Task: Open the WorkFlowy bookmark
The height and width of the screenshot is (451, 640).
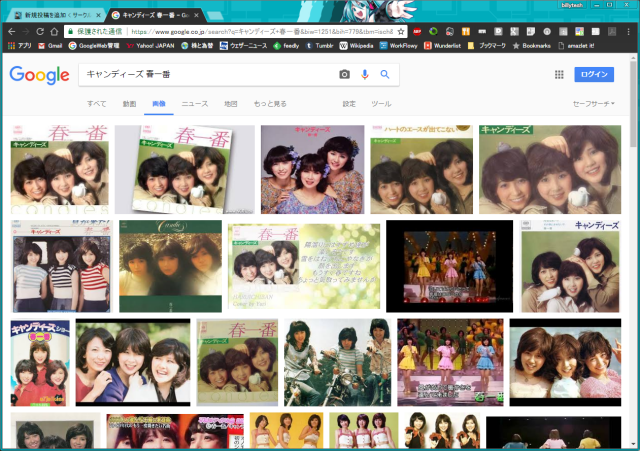Action: pos(398,46)
